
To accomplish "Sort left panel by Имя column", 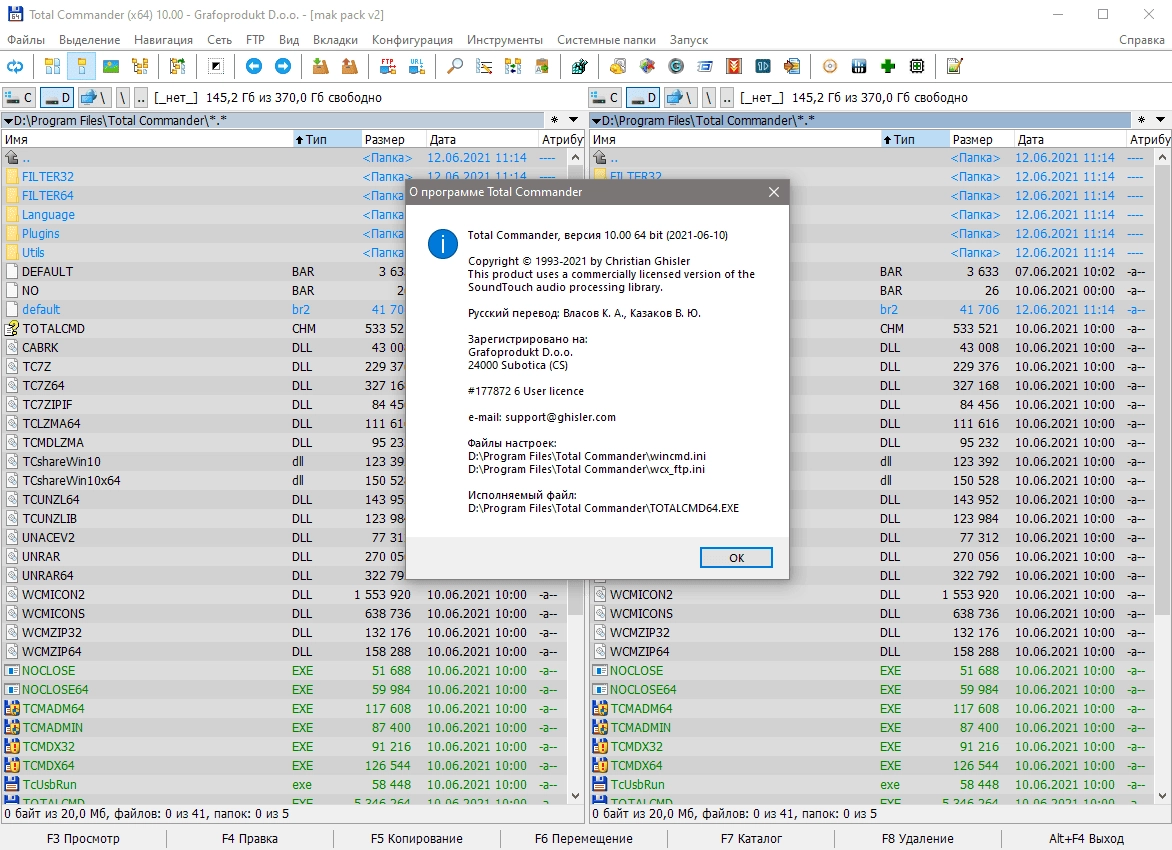I will (146, 139).
